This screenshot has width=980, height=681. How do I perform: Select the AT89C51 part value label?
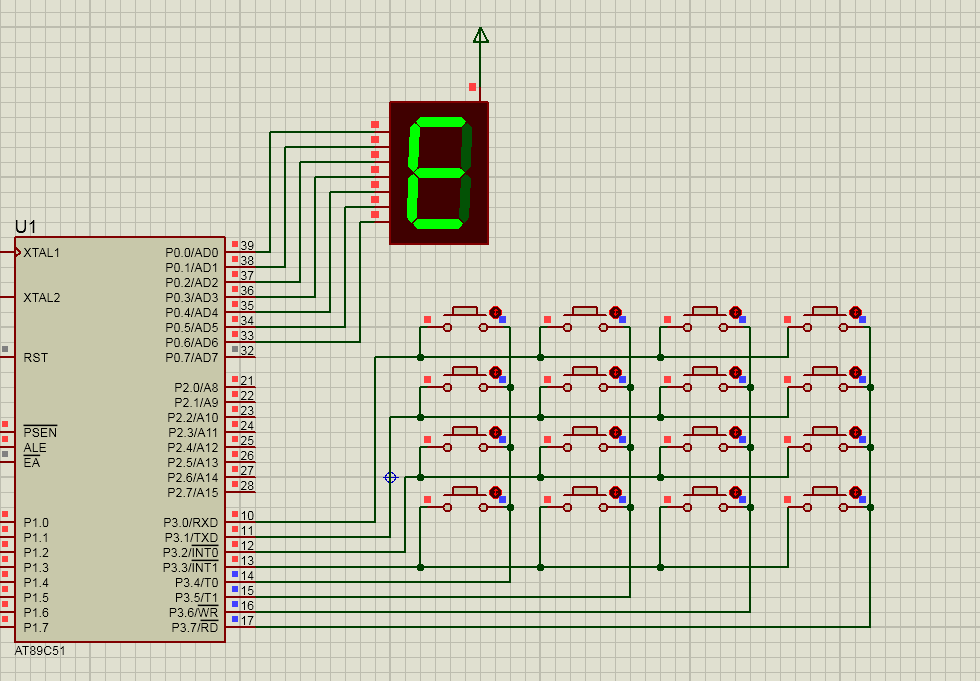(40, 650)
